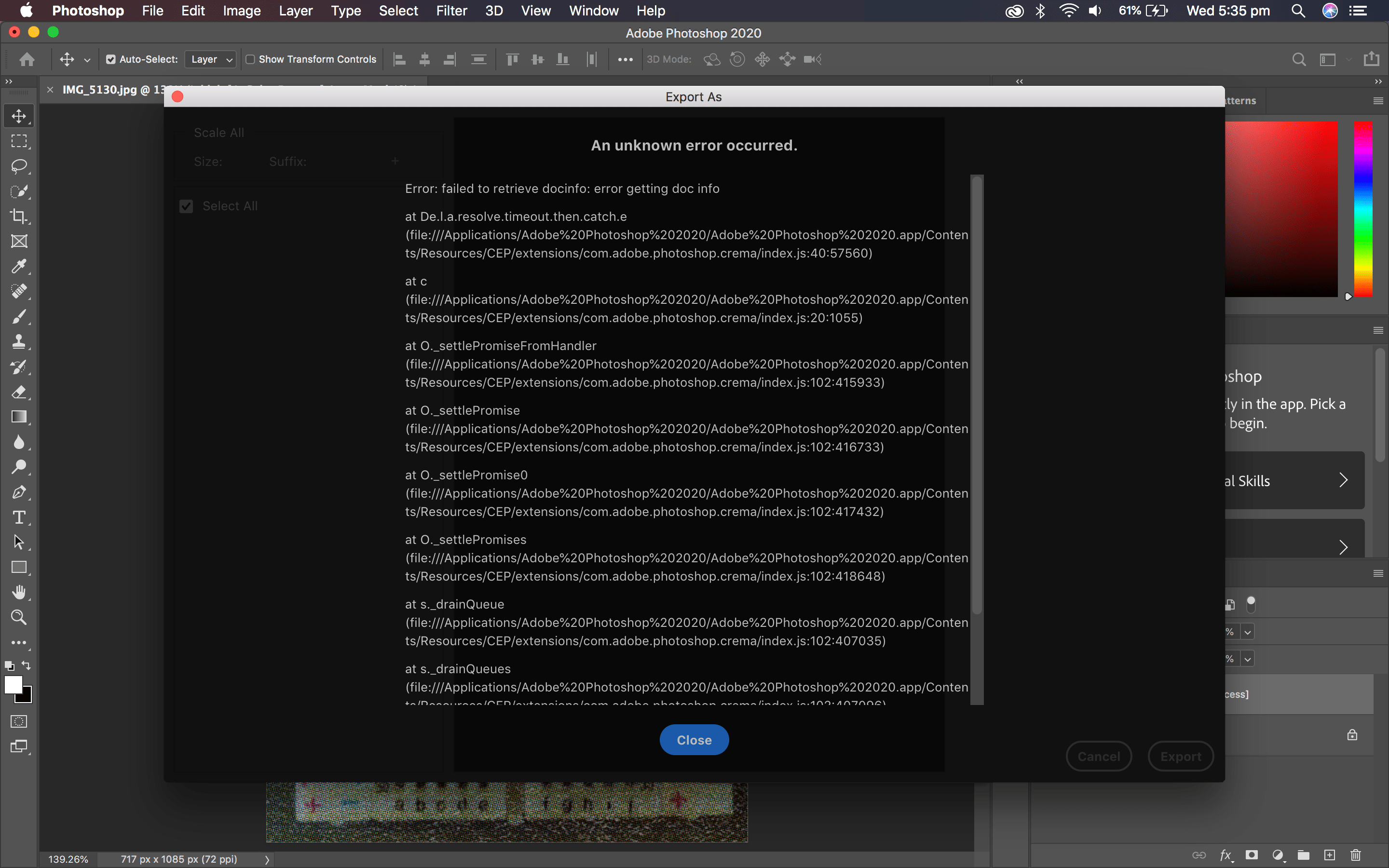Image resolution: width=1389 pixels, height=868 pixels.
Task: Uncheck the Select All checkbox
Action: [x=186, y=206]
